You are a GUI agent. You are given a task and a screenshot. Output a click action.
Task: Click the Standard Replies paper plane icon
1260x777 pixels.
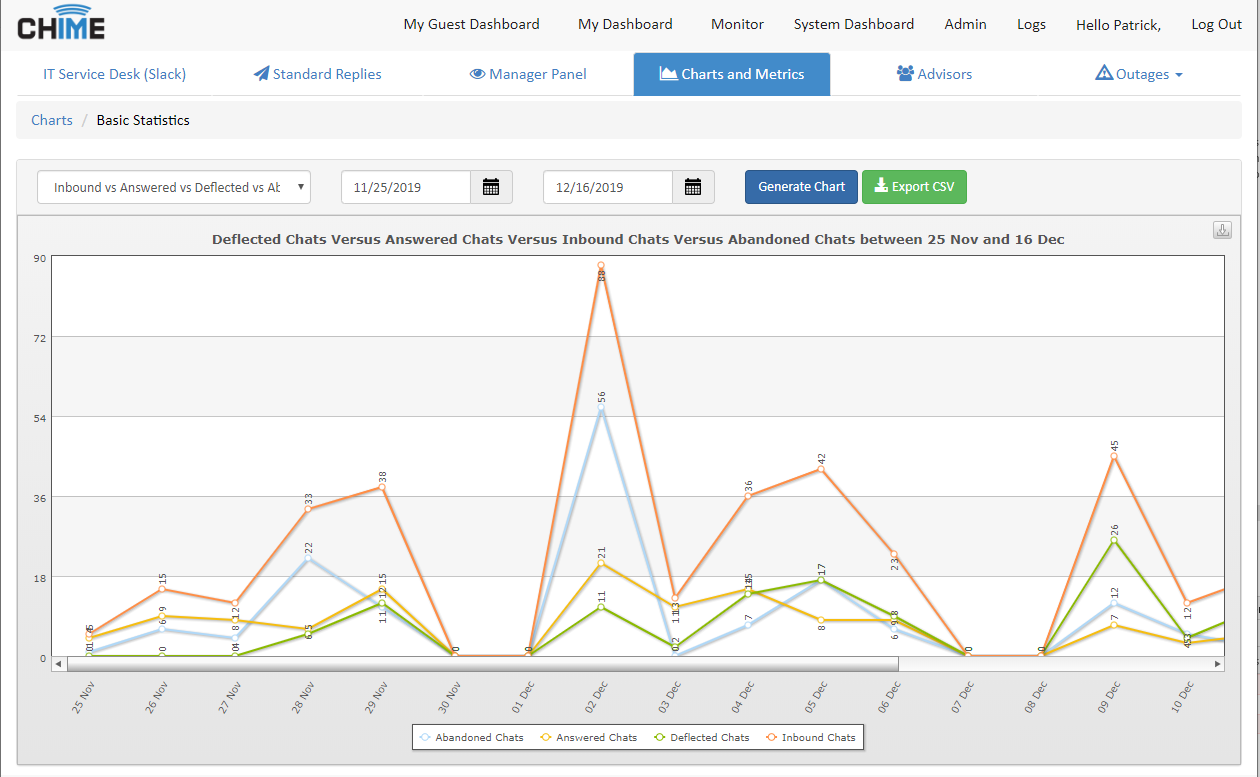click(261, 74)
